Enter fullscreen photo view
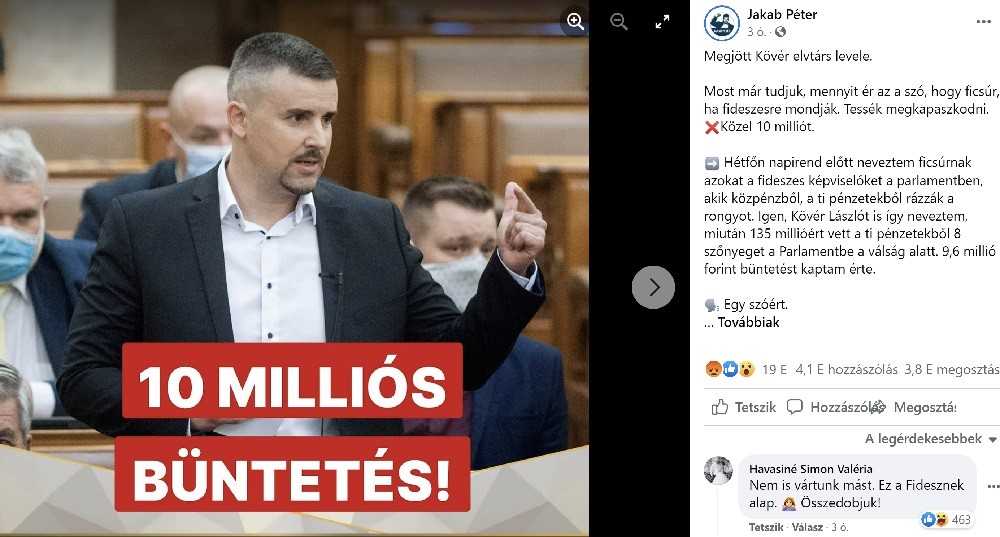This screenshot has width=1000, height=537. pyautogui.click(x=663, y=22)
